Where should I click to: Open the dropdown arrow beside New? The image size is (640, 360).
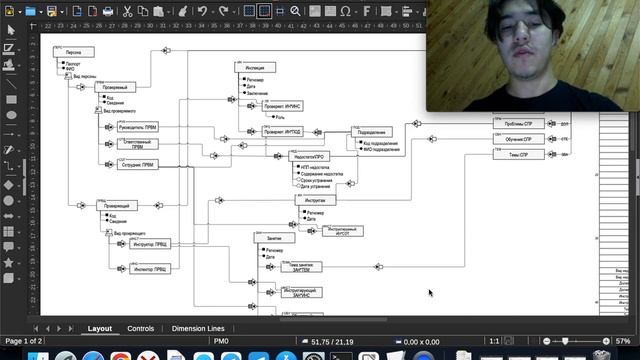(x=20, y=12)
